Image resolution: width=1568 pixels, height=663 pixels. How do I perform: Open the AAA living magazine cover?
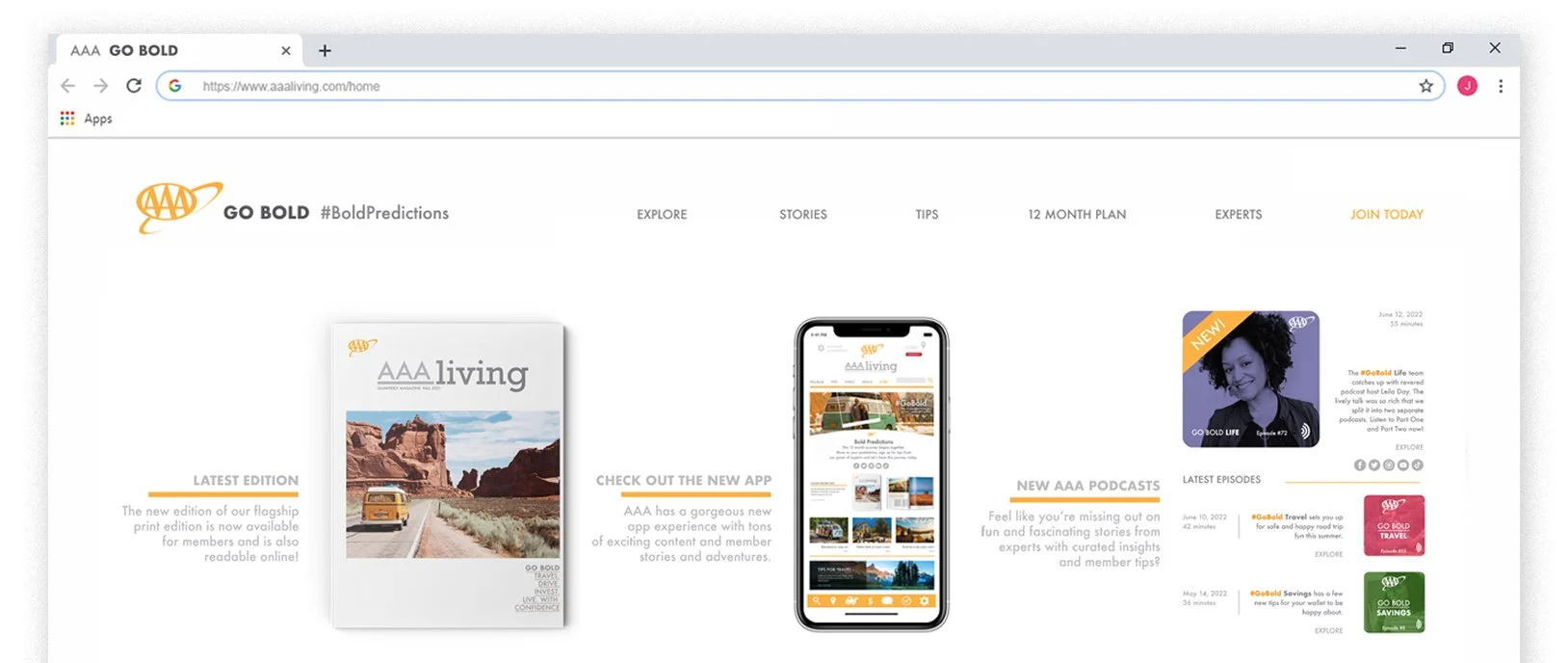point(449,476)
